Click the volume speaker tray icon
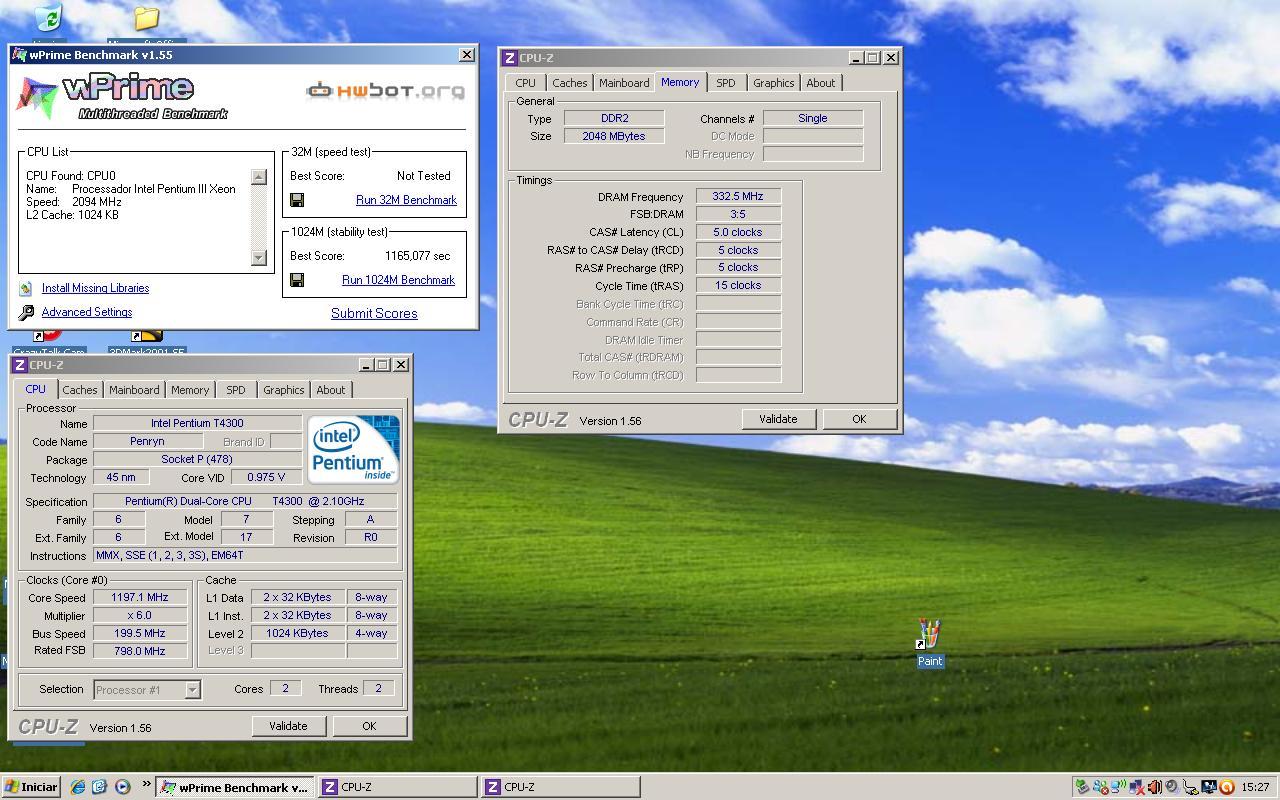 [x=1154, y=787]
